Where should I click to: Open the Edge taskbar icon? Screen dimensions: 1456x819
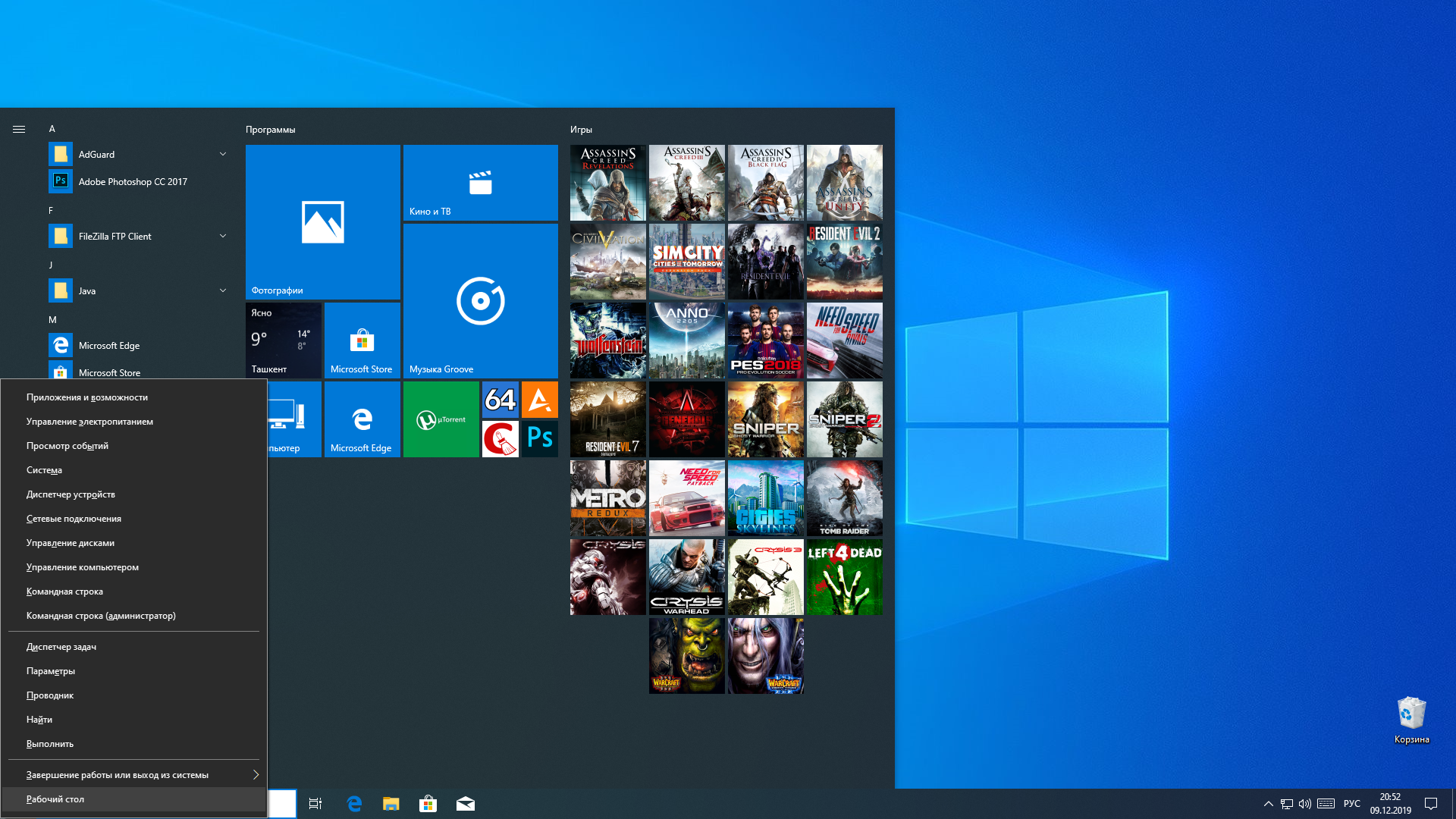(x=353, y=804)
